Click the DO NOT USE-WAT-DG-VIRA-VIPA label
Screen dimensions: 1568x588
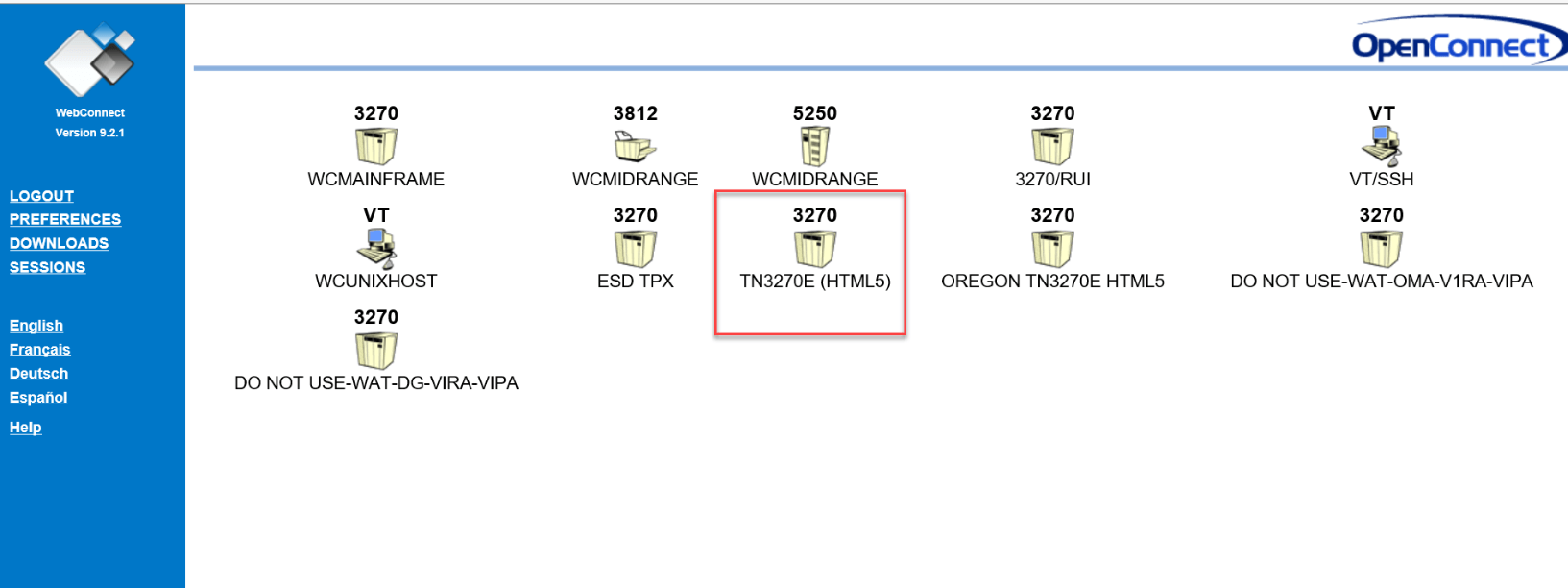click(376, 383)
